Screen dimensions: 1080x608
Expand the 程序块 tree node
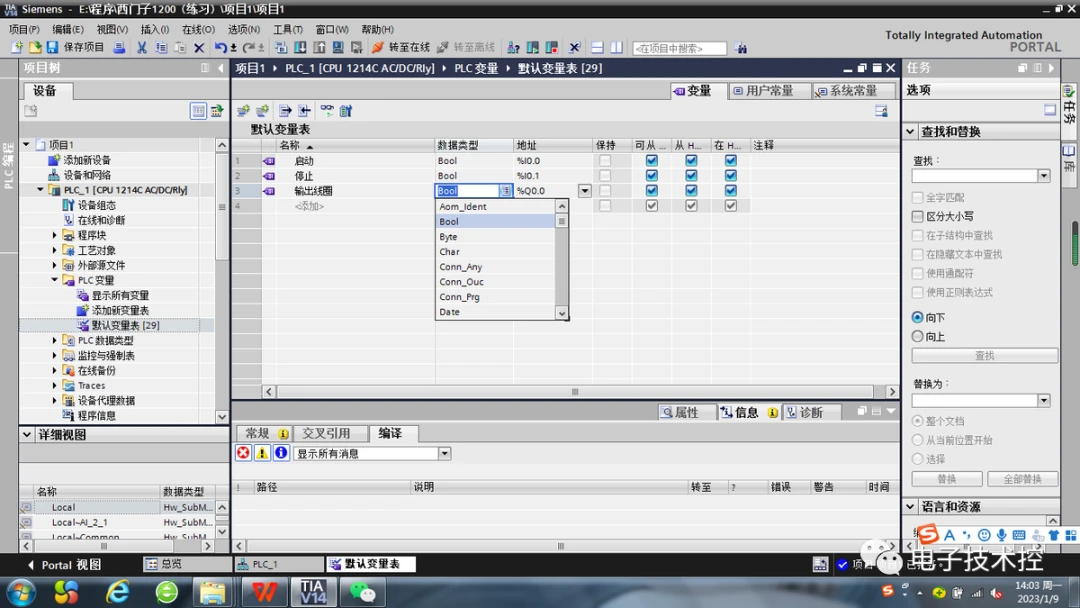pos(54,235)
